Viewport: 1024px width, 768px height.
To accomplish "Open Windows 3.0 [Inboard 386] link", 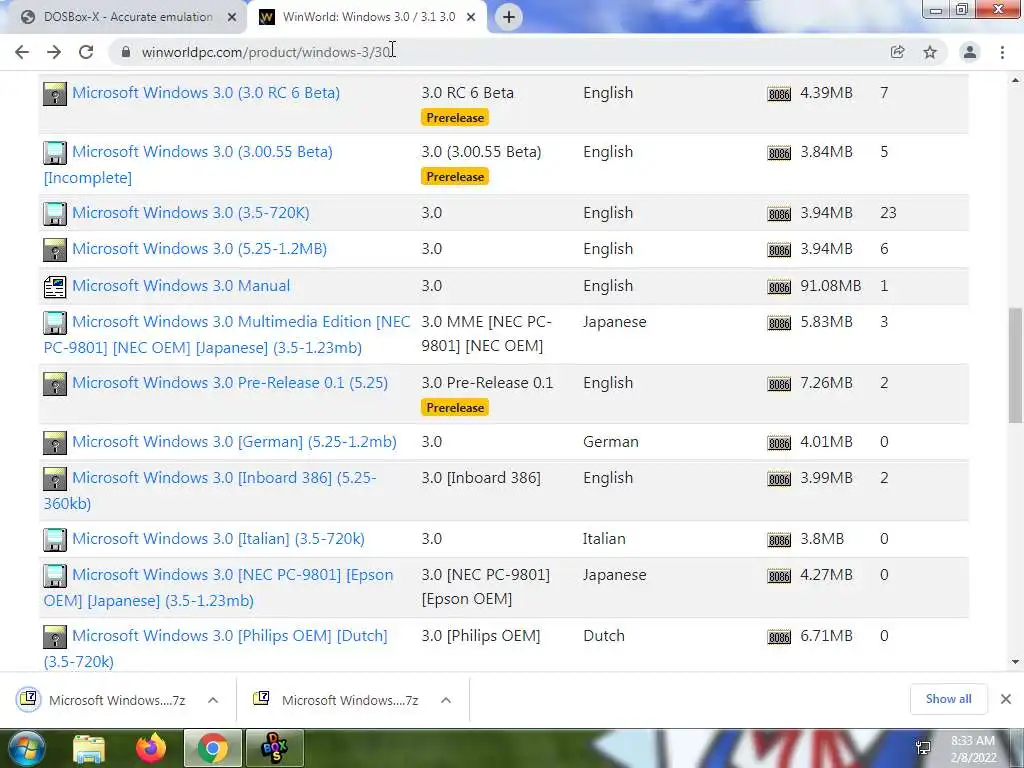I will tap(210, 490).
